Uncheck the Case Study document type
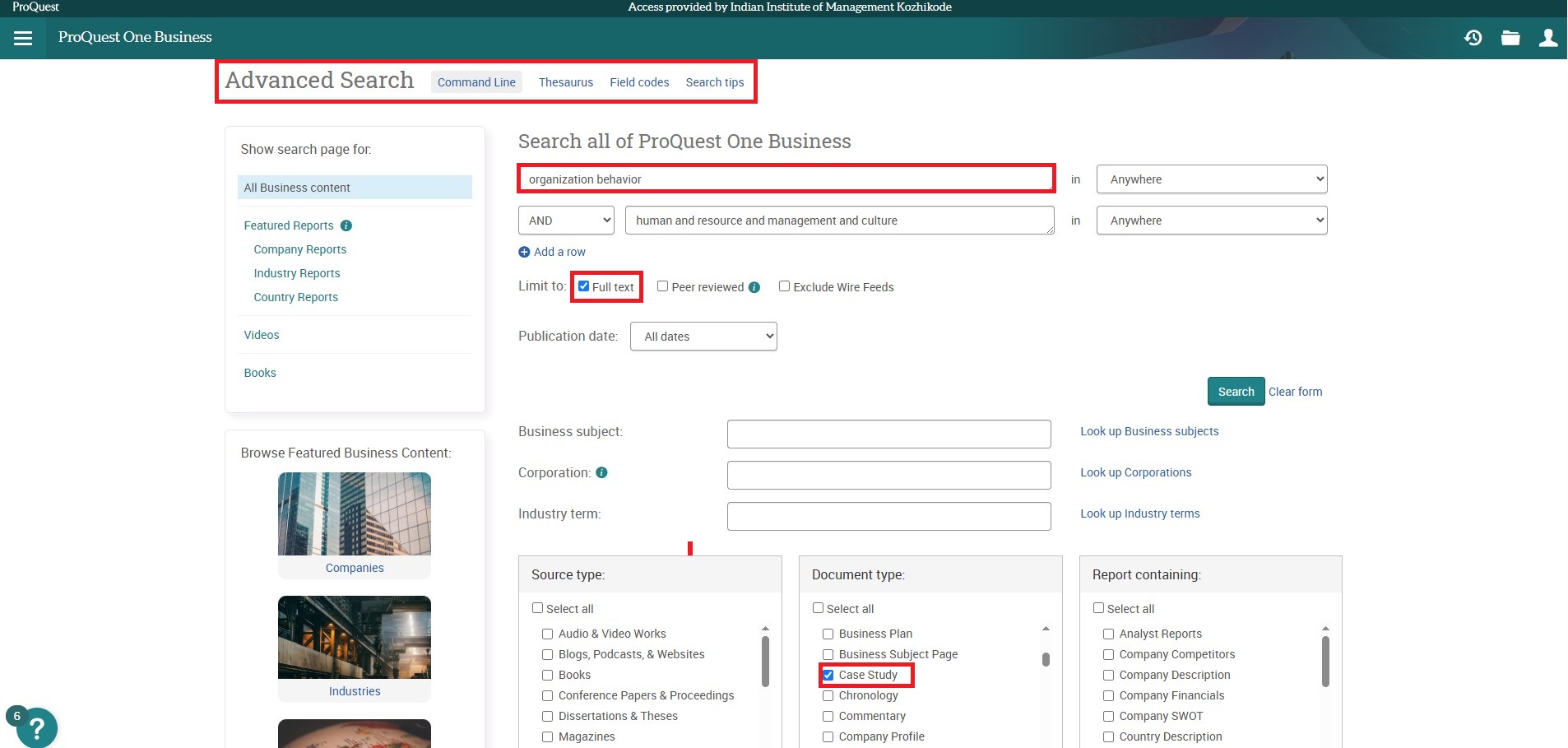 coord(828,675)
